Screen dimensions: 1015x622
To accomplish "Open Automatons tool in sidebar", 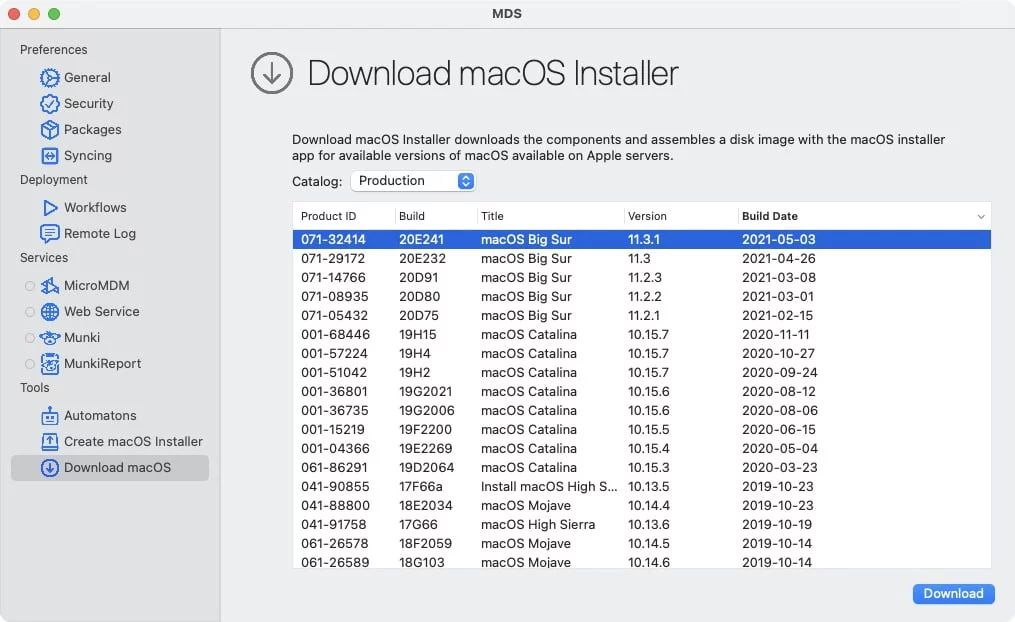I will [100, 416].
